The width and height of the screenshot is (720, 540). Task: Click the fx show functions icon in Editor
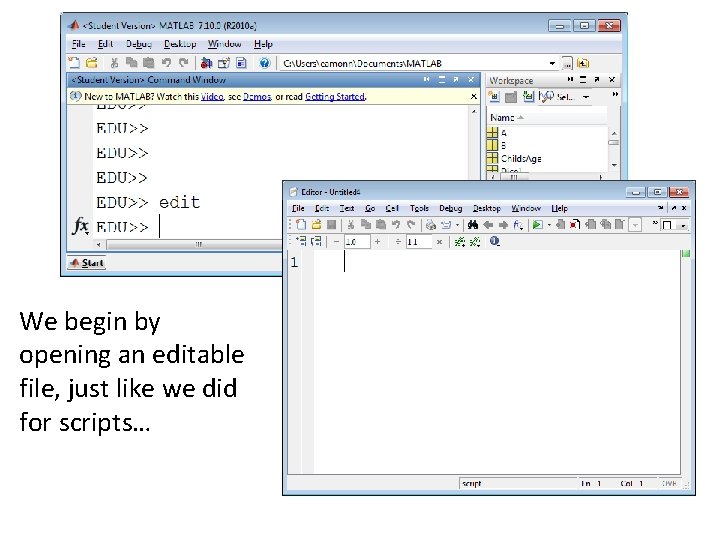pyautogui.click(x=518, y=225)
